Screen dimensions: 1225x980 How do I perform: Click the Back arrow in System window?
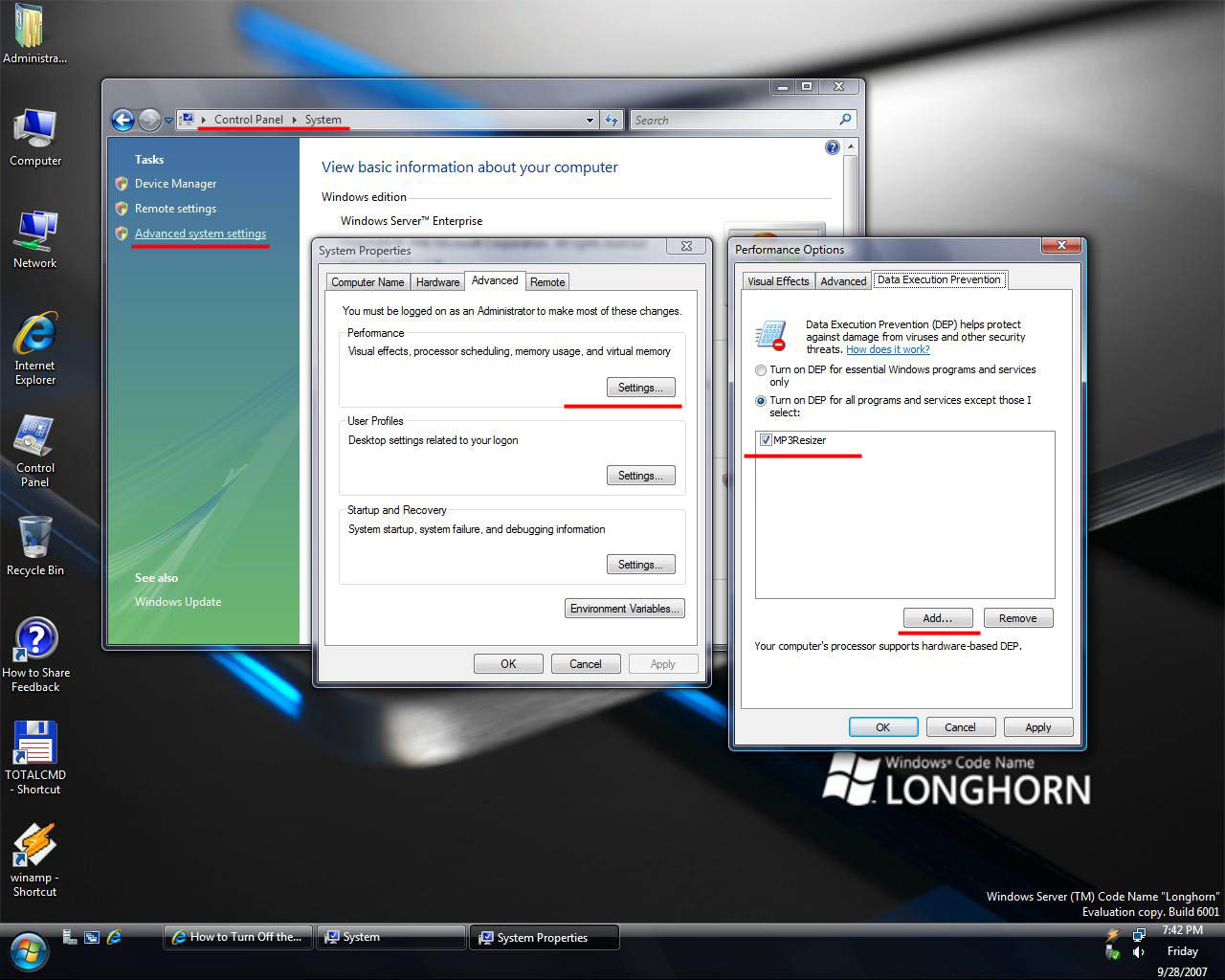122,120
